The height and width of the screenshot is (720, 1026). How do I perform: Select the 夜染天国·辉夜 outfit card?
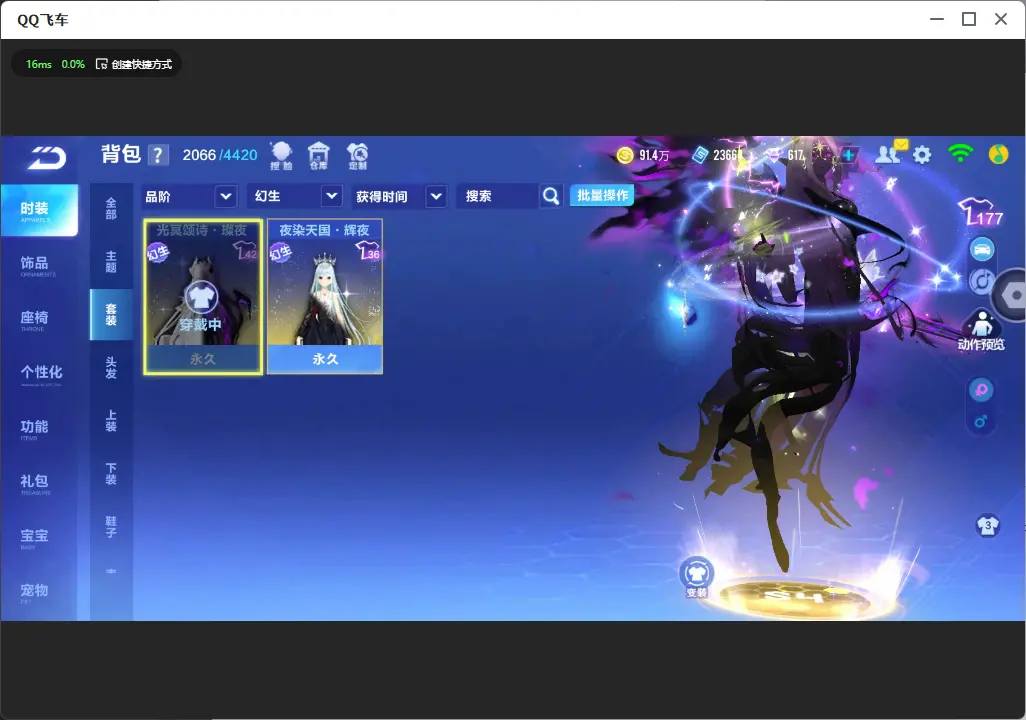[x=325, y=297]
